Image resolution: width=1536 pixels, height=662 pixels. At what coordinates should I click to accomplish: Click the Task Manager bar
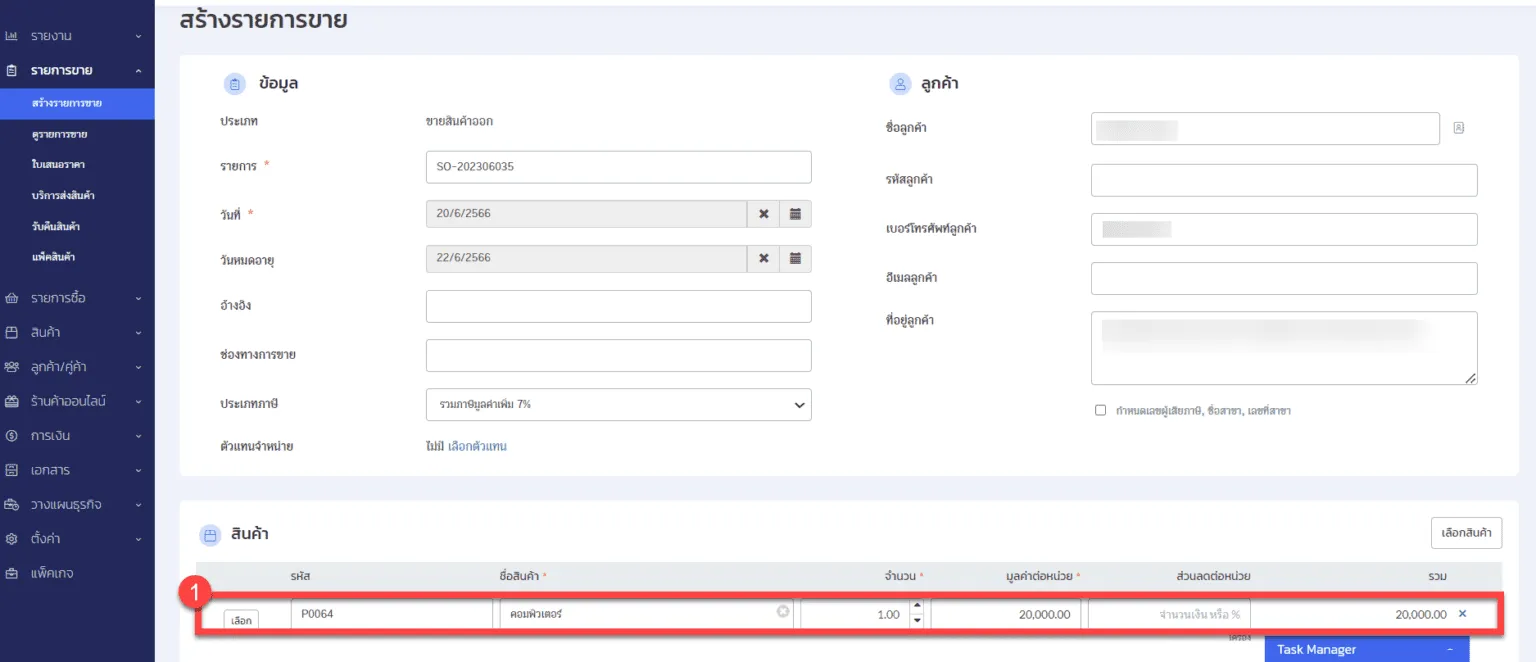[x=1366, y=650]
